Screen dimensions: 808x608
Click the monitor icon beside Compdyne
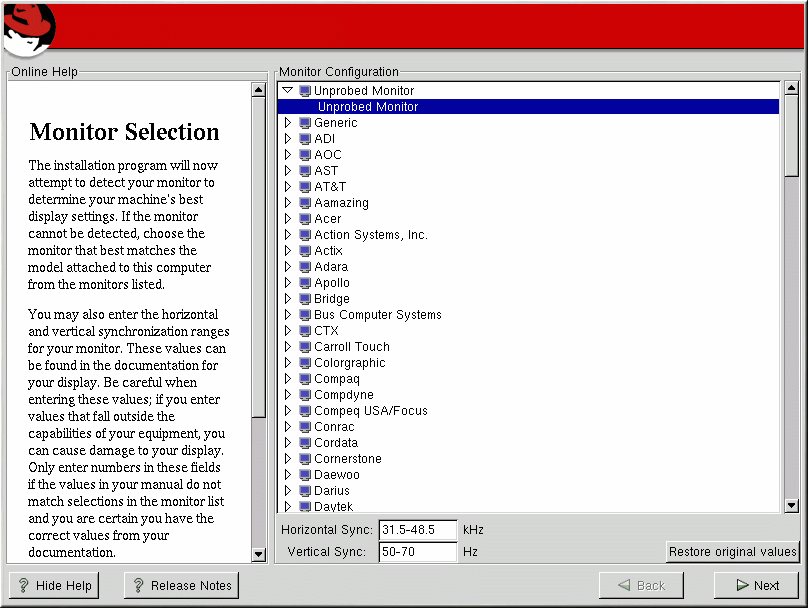[305, 395]
